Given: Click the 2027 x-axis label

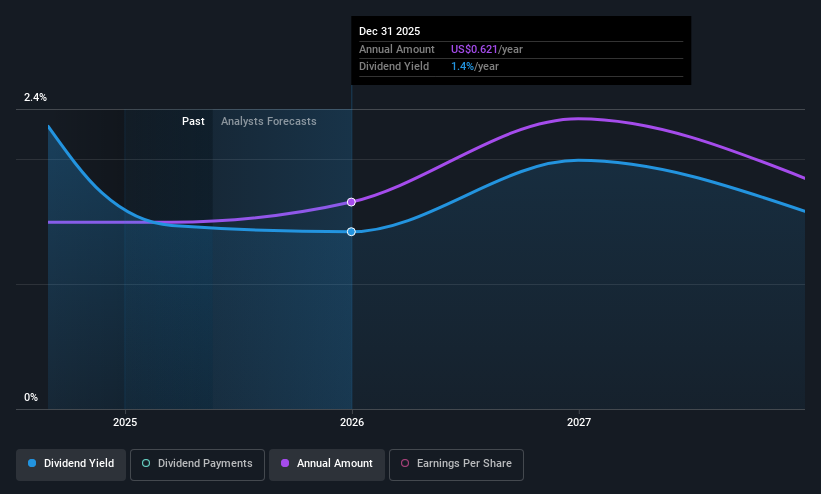Looking at the screenshot, I should [579, 422].
